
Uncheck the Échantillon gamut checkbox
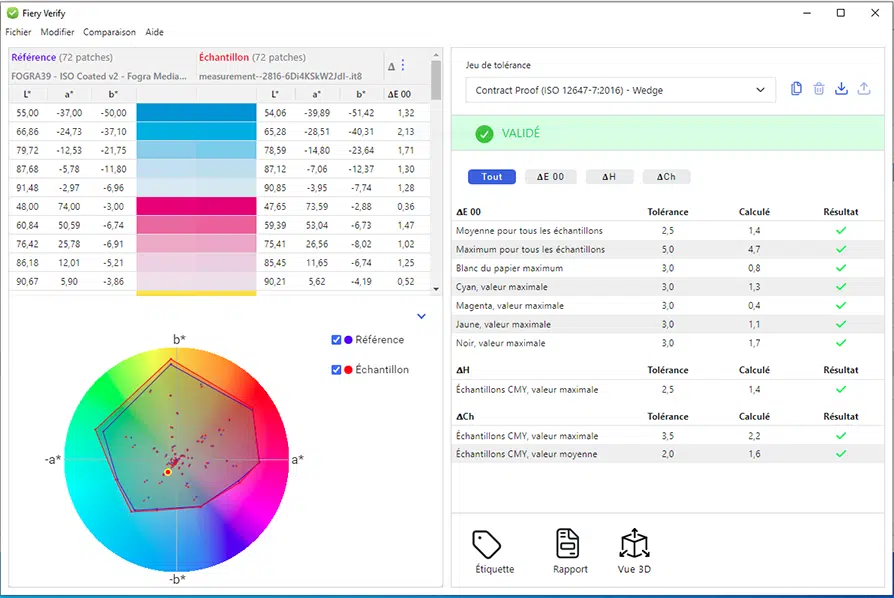click(x=336, y=370)
